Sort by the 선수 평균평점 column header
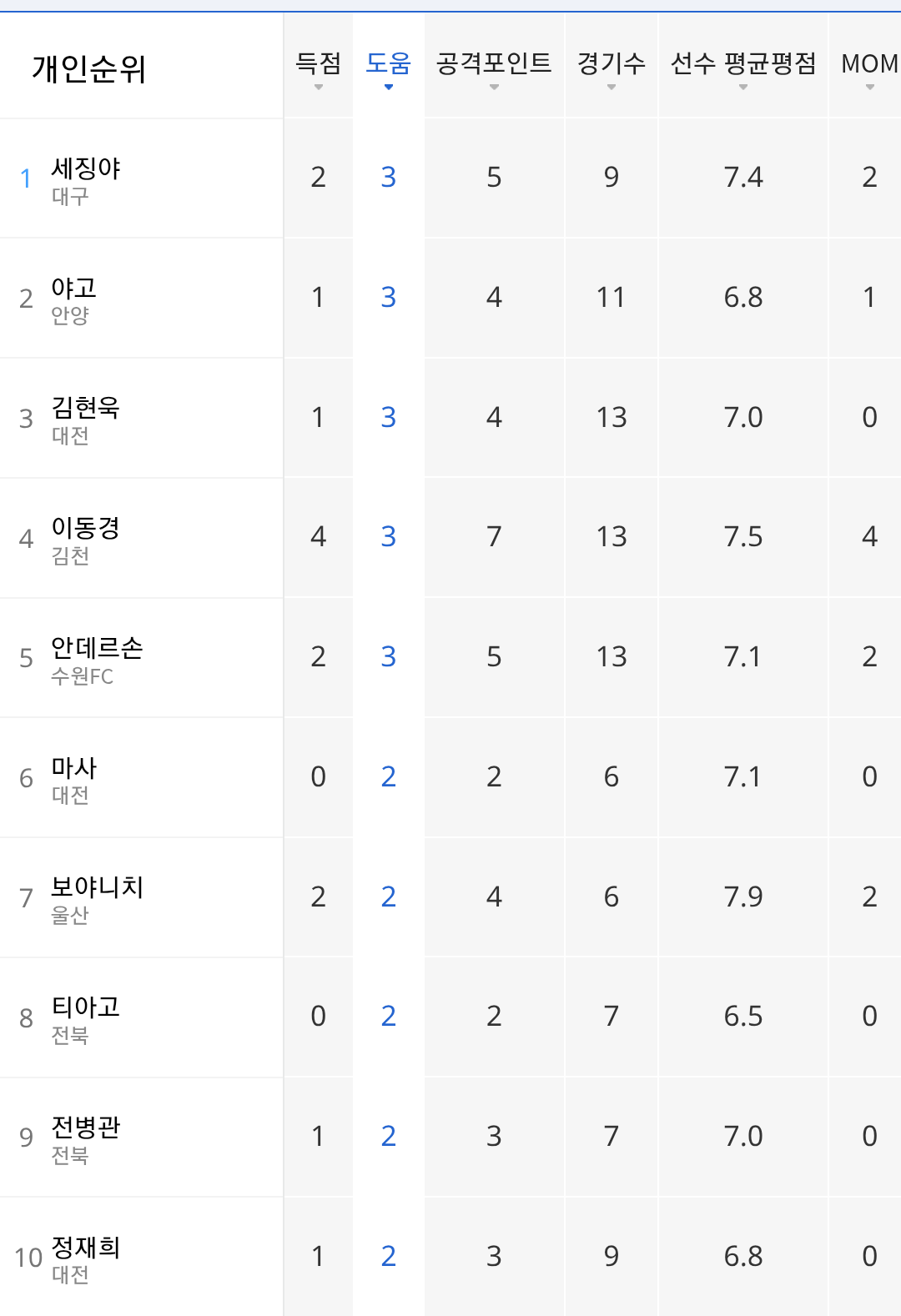Image resolution: width=901 pixels, height=1316 pixels. coord(743,65)
